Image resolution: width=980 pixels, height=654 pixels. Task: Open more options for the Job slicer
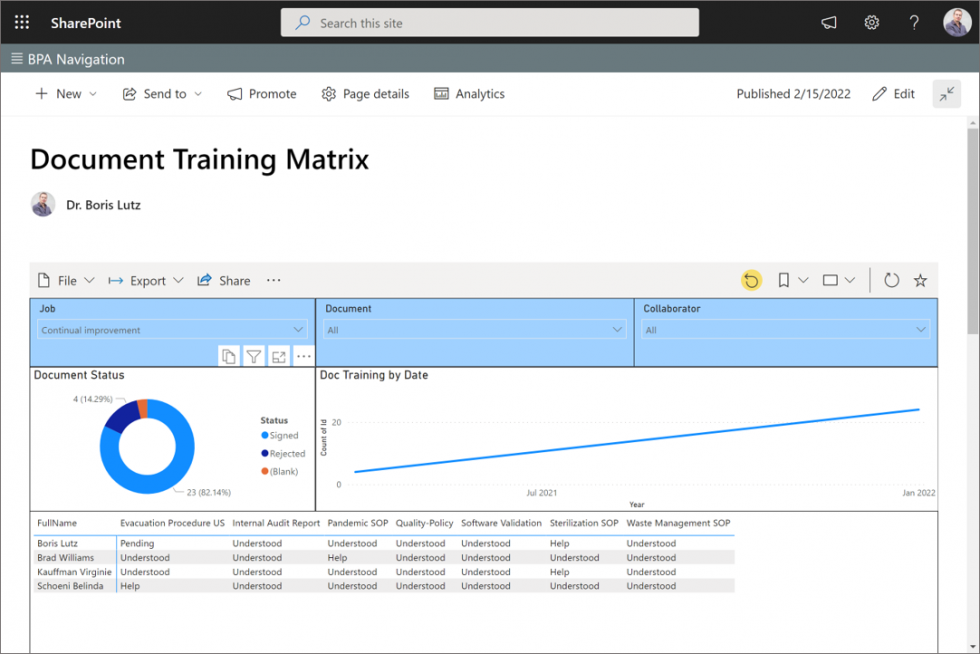coord(304,356)
